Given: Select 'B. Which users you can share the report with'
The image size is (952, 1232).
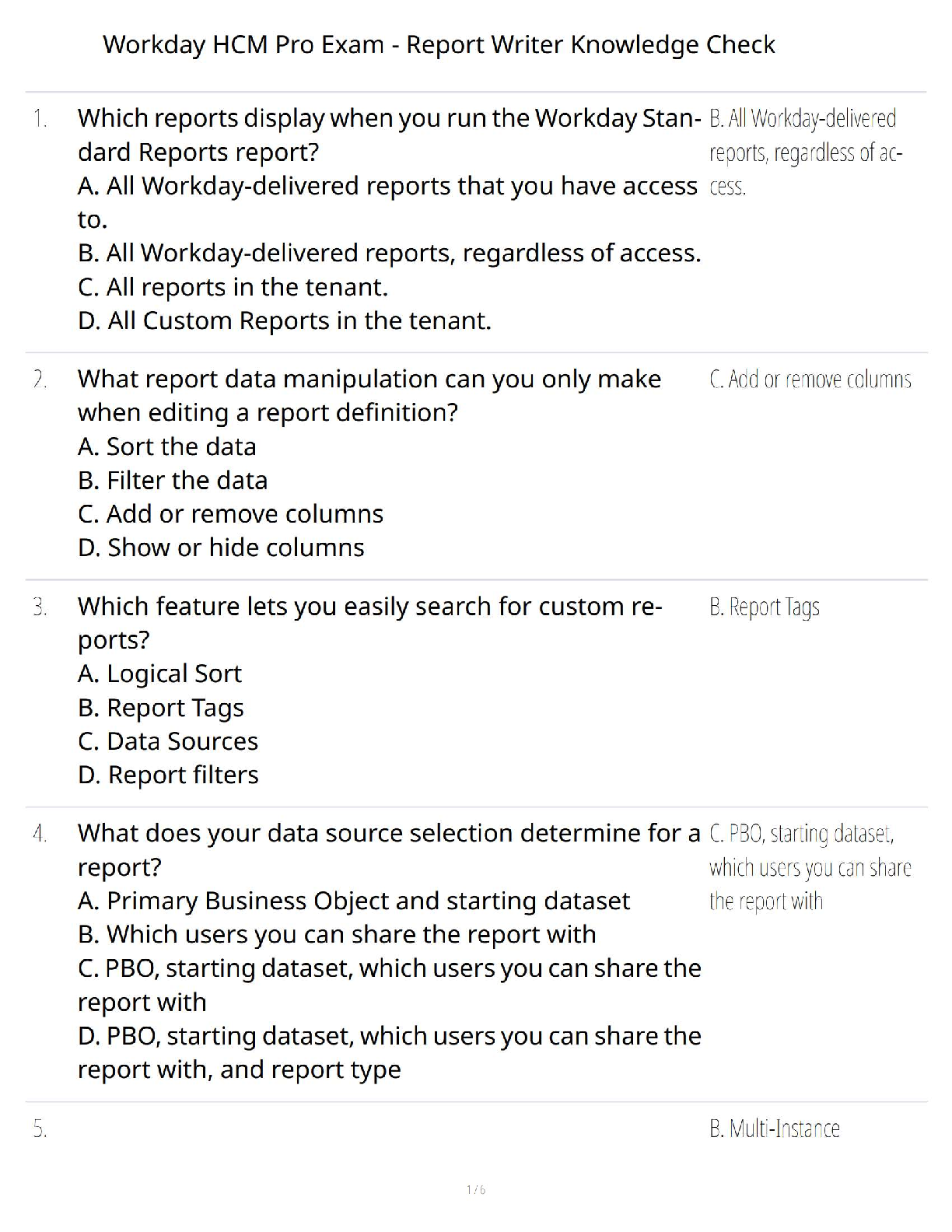Looking at the screenshot, I should point(337,934).
